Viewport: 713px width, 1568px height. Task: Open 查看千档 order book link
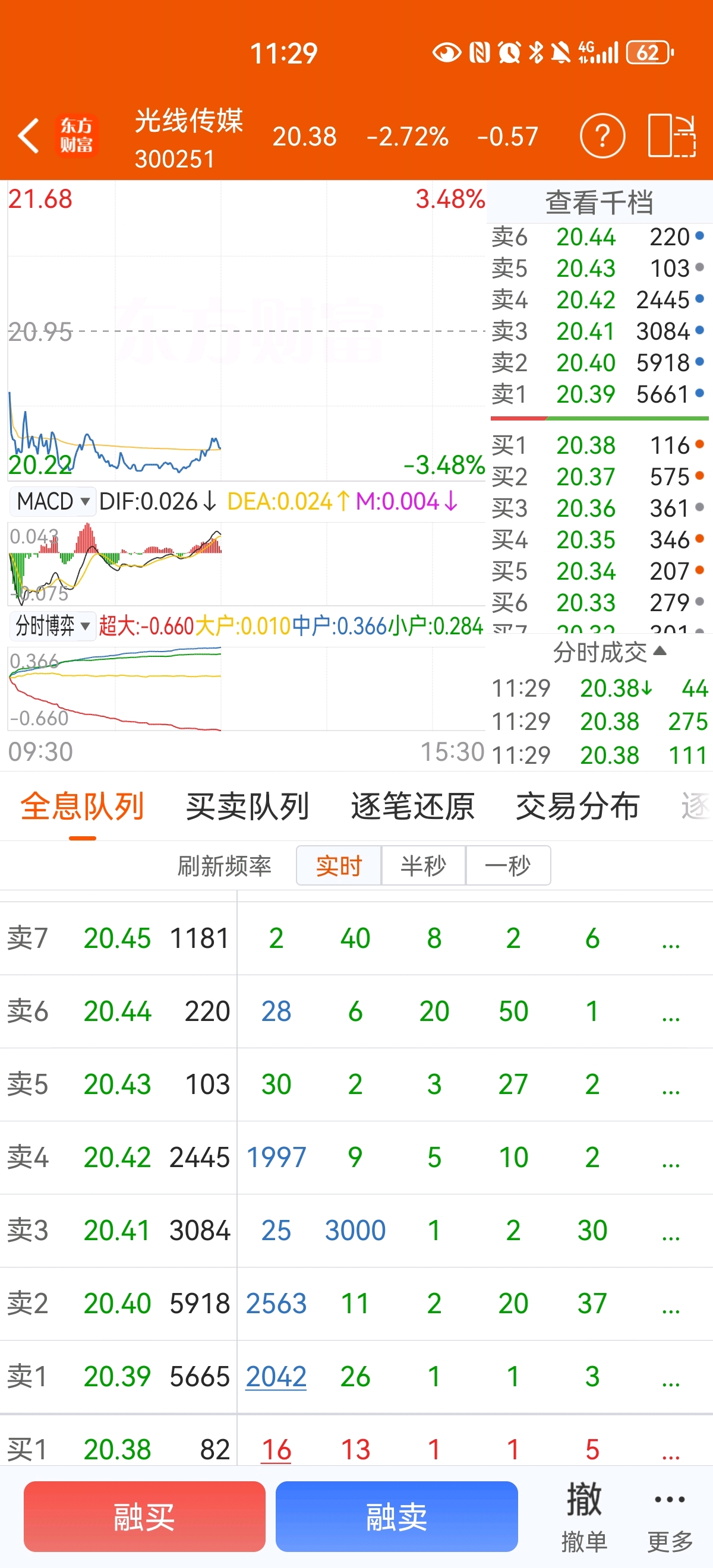599,202
